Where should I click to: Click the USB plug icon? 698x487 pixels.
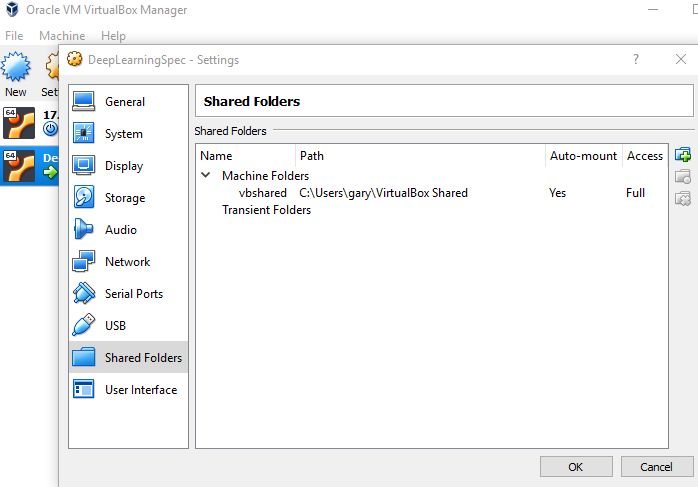click(x=84, y=325)
